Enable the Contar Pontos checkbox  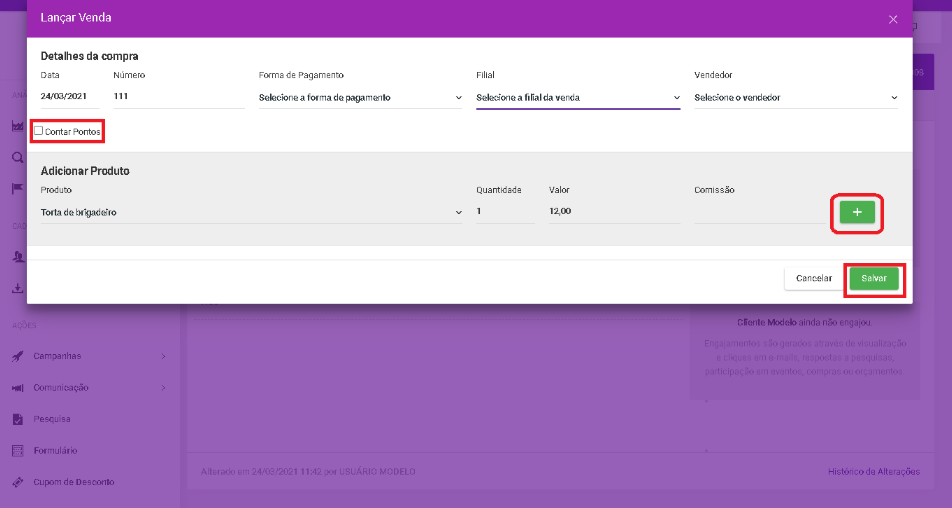pyautogui.click(x=39, y=131)
